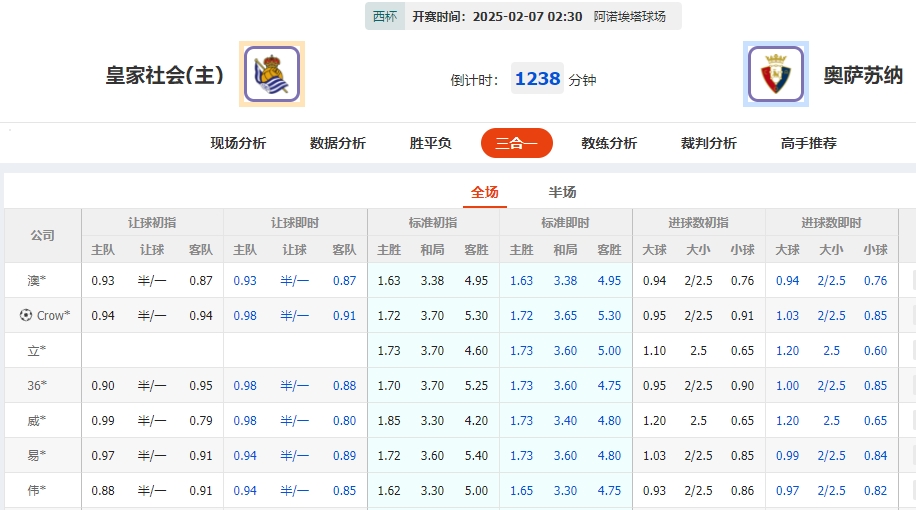The width and height of the screenshot is (916, 510).
Task: Switch to the 数据分析 tab
Action: coord(338,143)
